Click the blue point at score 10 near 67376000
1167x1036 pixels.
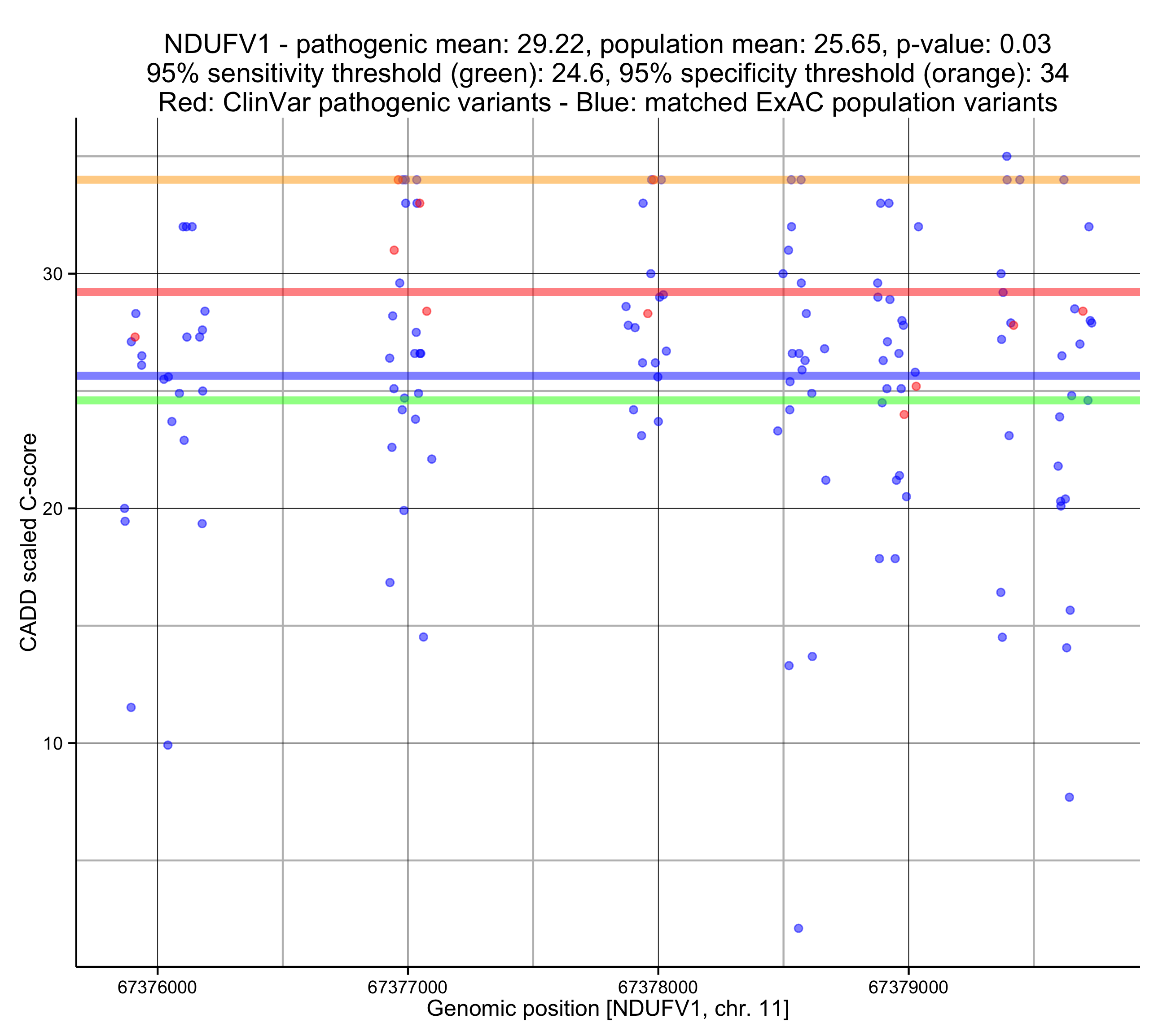coord(168,745)
